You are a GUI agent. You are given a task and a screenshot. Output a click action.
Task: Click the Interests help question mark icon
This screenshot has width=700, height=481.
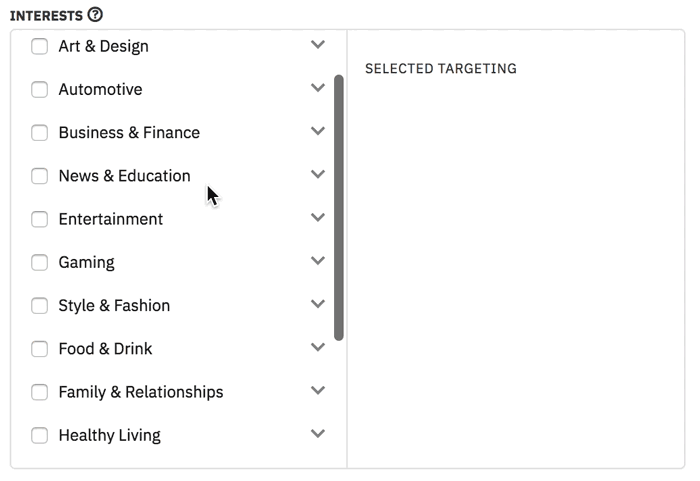pyautogui.click(x=95, y=15)
